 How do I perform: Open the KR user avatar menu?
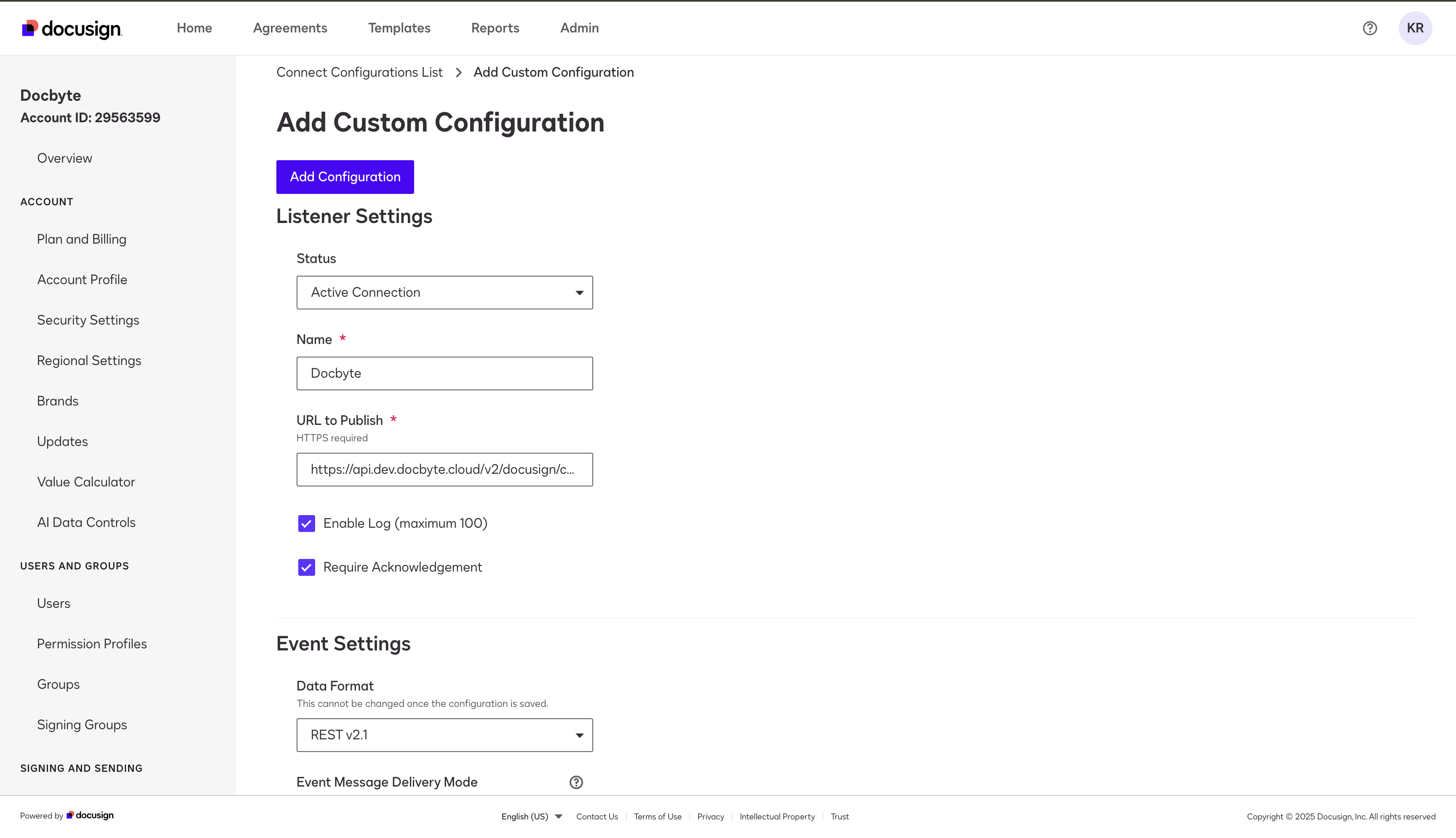pyautogui.click(x=1415, y=28)
